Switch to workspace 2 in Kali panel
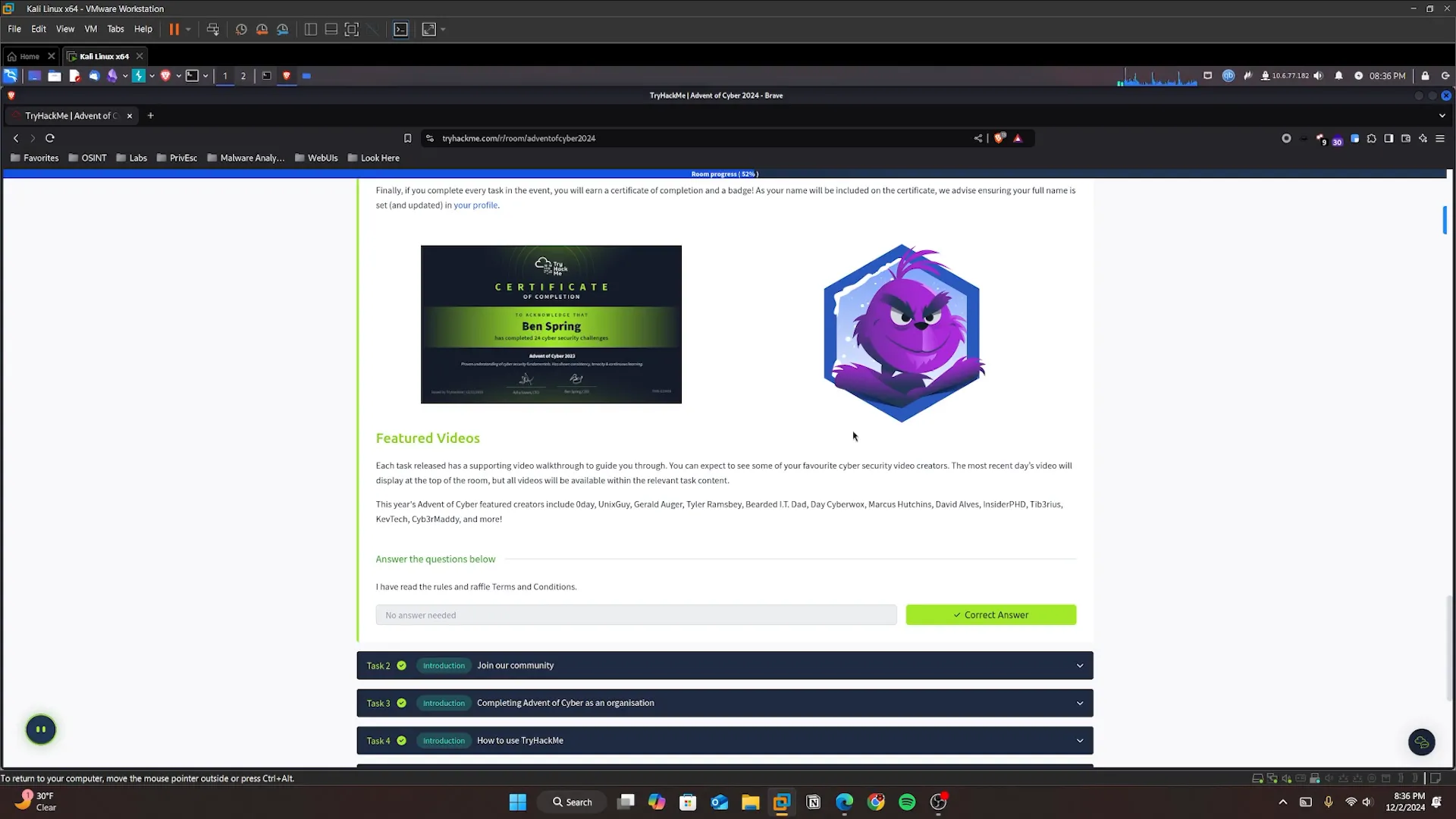This screenshot has height=819, width=1456. 243,76
